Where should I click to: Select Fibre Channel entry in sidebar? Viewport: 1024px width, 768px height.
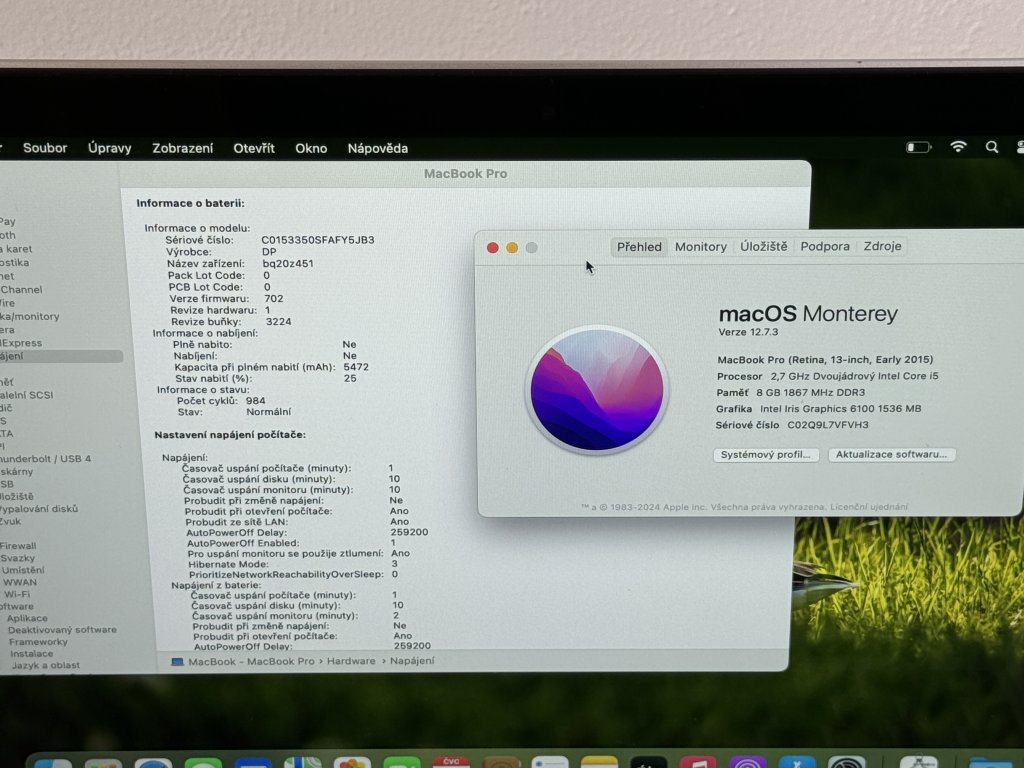pos(22,289)
